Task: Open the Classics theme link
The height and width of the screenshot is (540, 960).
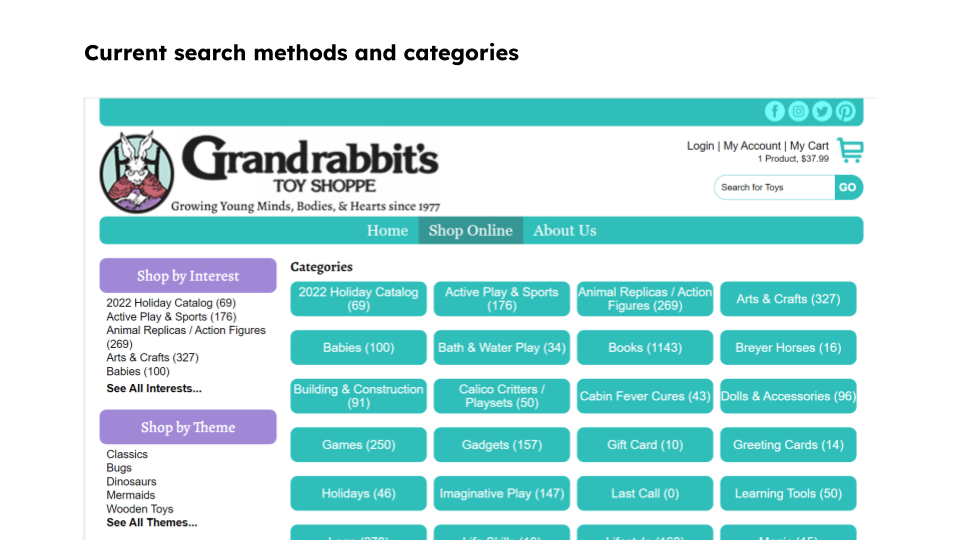Action: pos(127,454)
